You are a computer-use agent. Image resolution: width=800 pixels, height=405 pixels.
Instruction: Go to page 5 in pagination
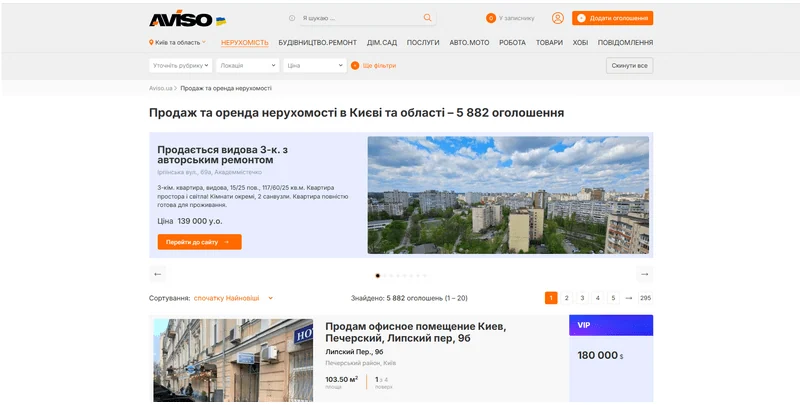tap(613, 298)
